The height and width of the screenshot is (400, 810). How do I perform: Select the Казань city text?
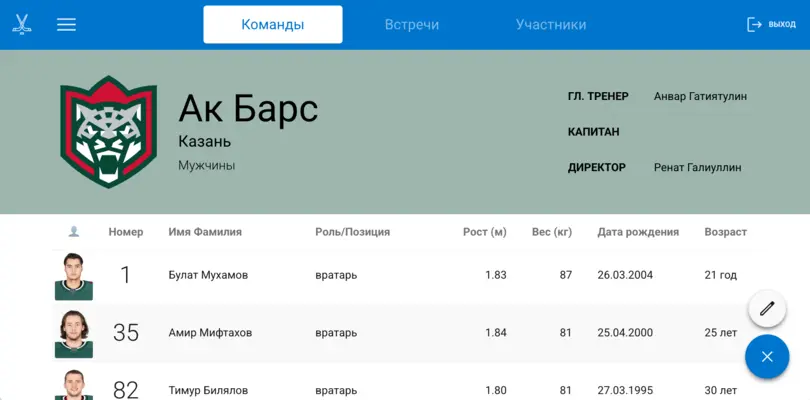[x=205, y=141]
